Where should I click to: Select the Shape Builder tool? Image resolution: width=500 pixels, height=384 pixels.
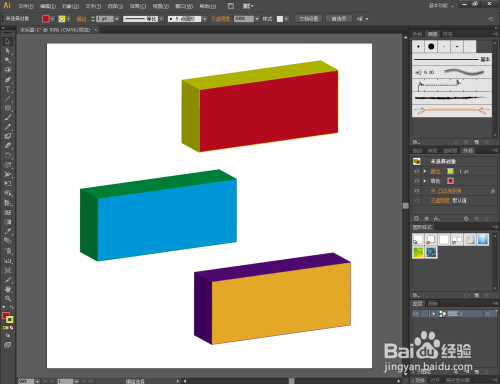click(x=8, y=193)
